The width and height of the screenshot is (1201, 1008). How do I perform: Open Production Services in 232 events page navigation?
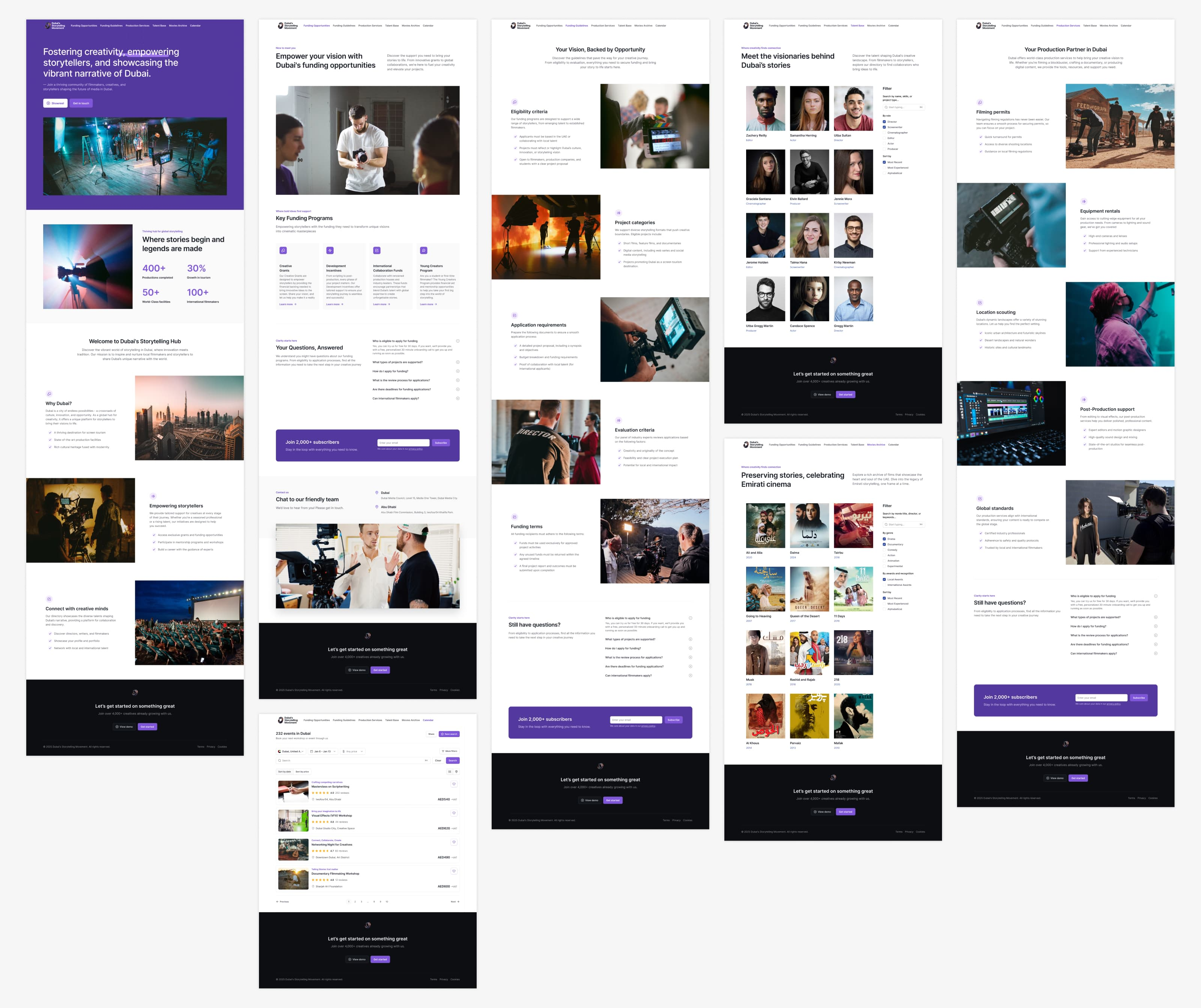370,720
